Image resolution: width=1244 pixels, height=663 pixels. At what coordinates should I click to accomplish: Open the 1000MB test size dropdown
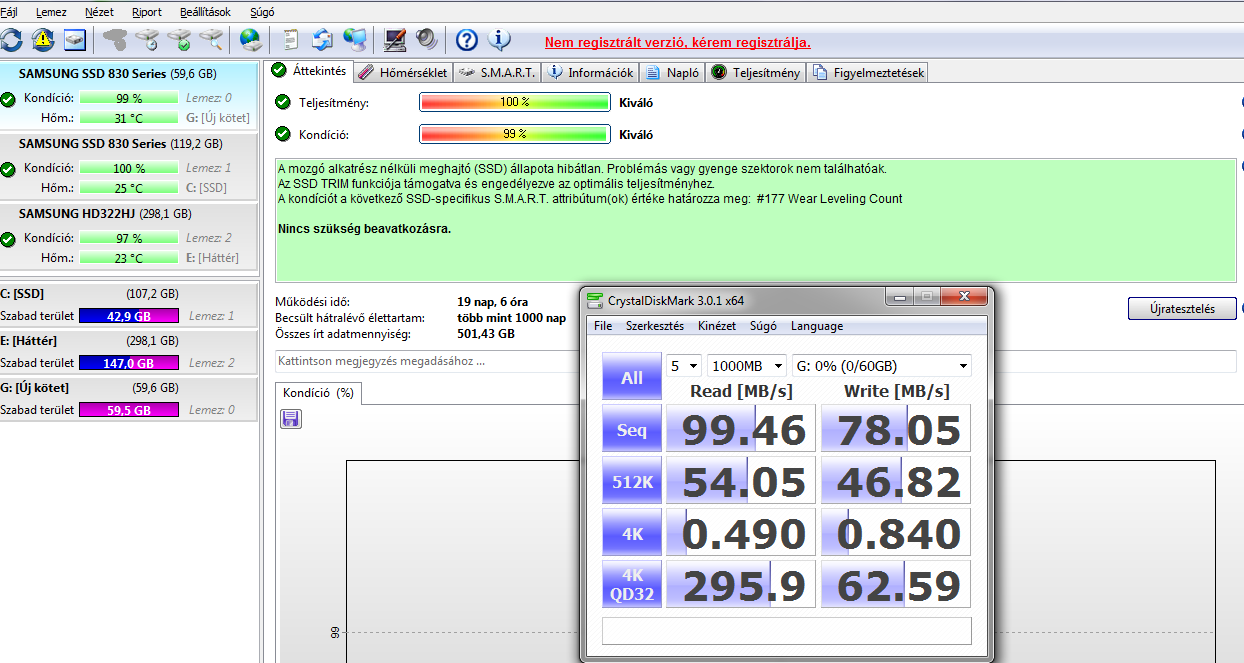pos(746,366)
